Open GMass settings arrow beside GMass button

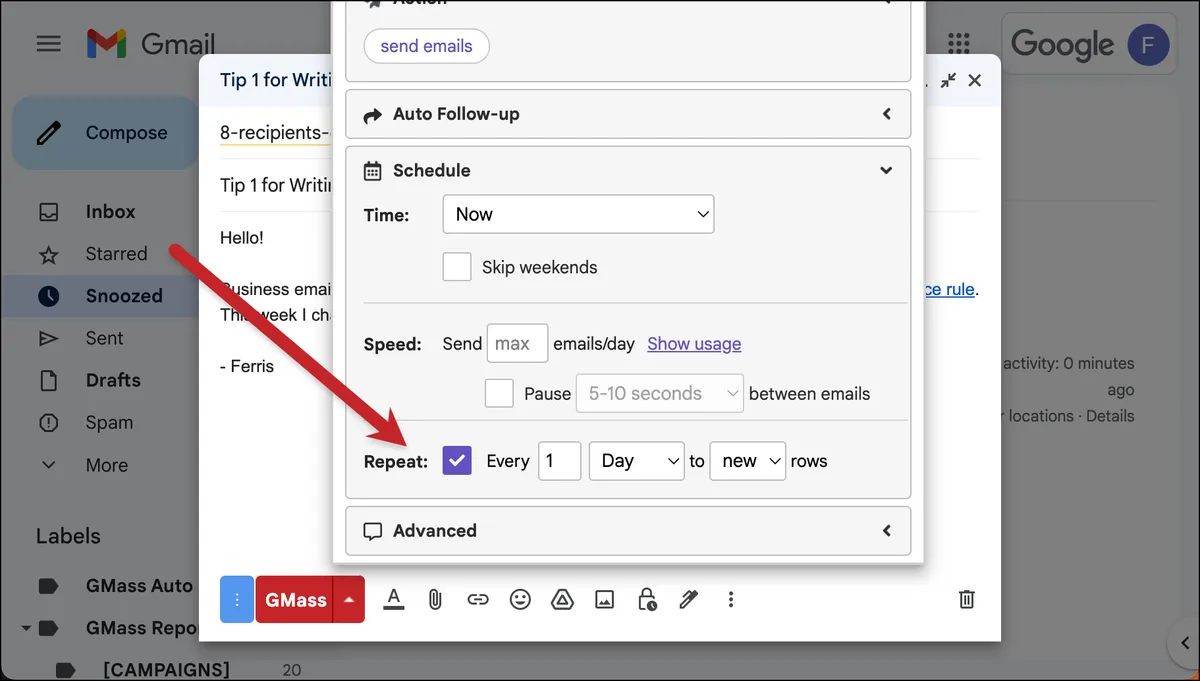349,600
